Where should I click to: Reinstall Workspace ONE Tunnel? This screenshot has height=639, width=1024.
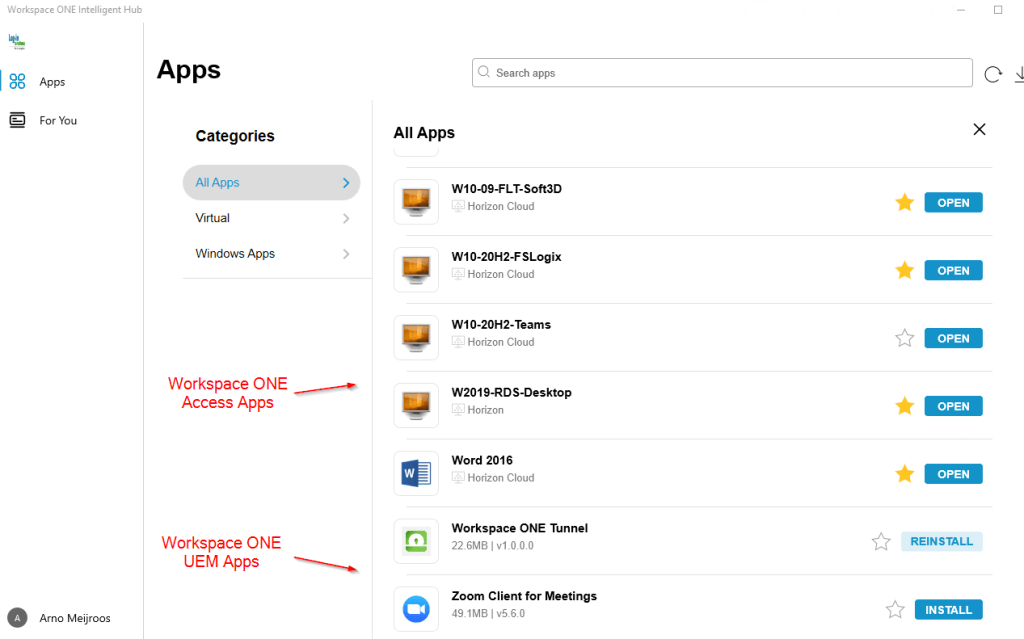pos(941,541)
